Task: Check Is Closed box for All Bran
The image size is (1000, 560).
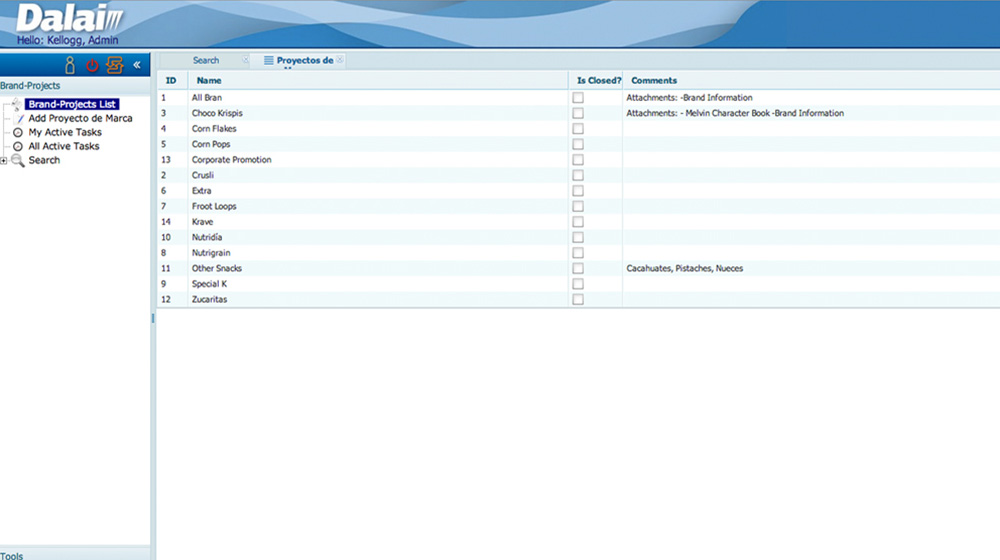Action: 578,98
